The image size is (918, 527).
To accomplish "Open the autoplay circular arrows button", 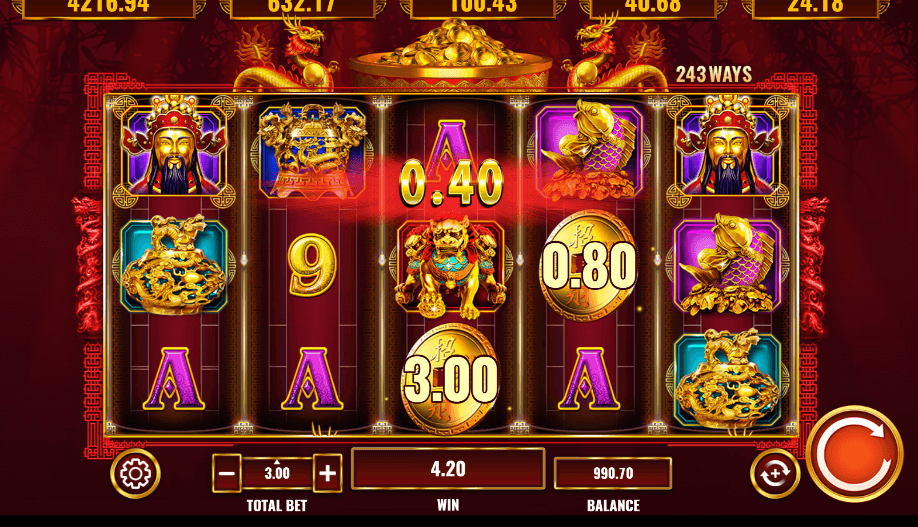I will click(x=775, y=473).
